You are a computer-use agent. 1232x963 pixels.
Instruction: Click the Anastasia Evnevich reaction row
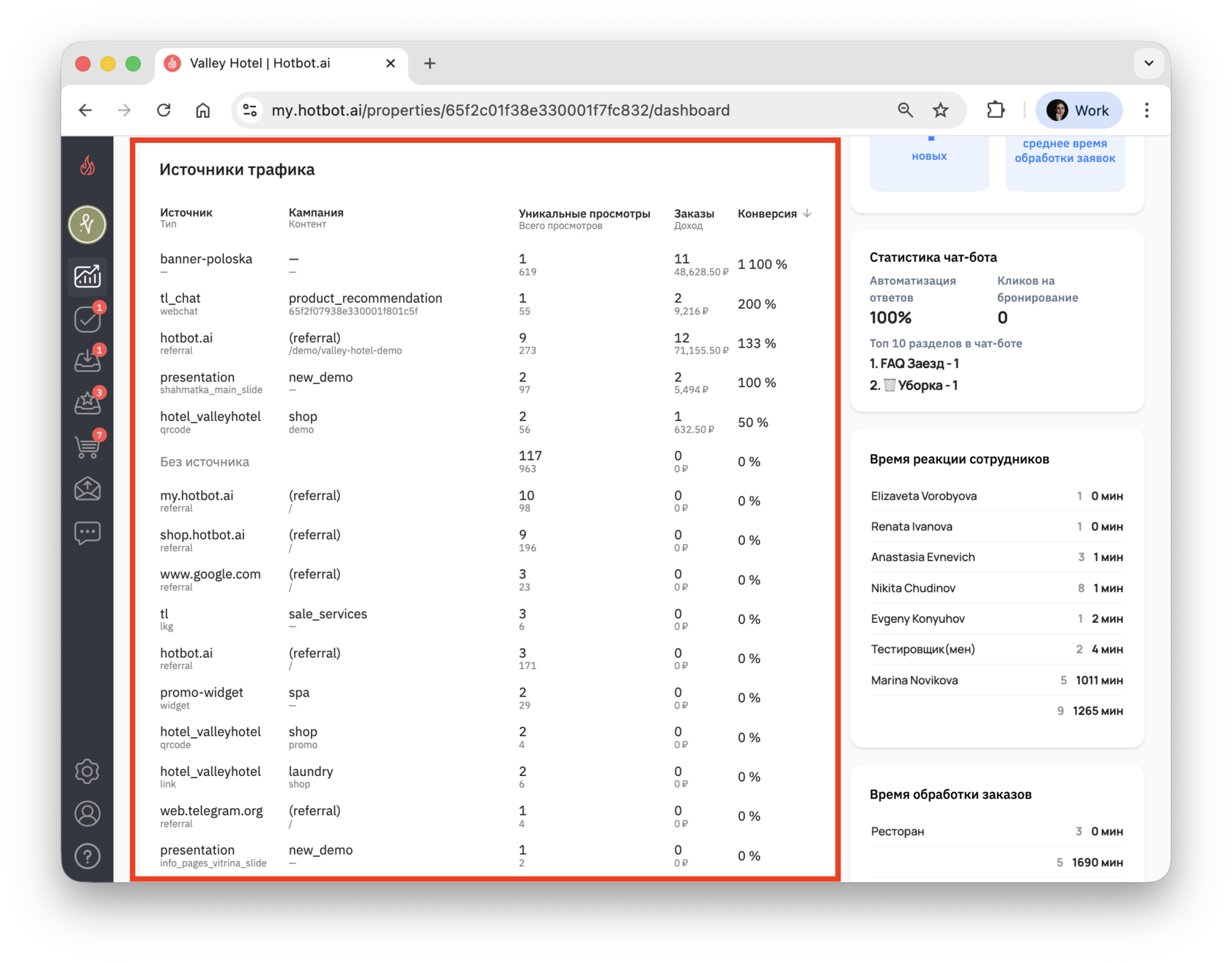pyautogui.click(x=997, y=557)
